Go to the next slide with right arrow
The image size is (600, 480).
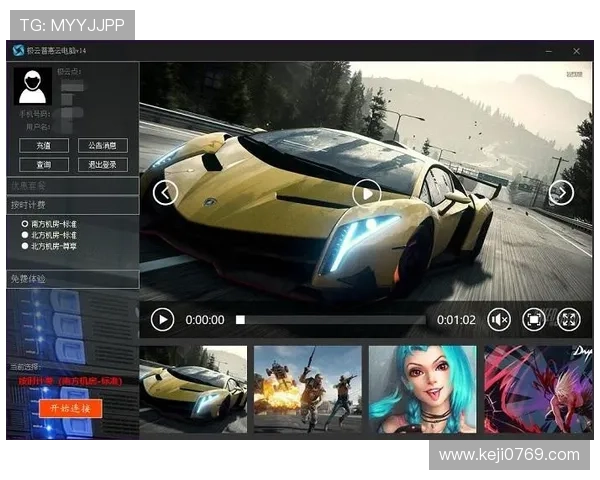pos(561,192)
